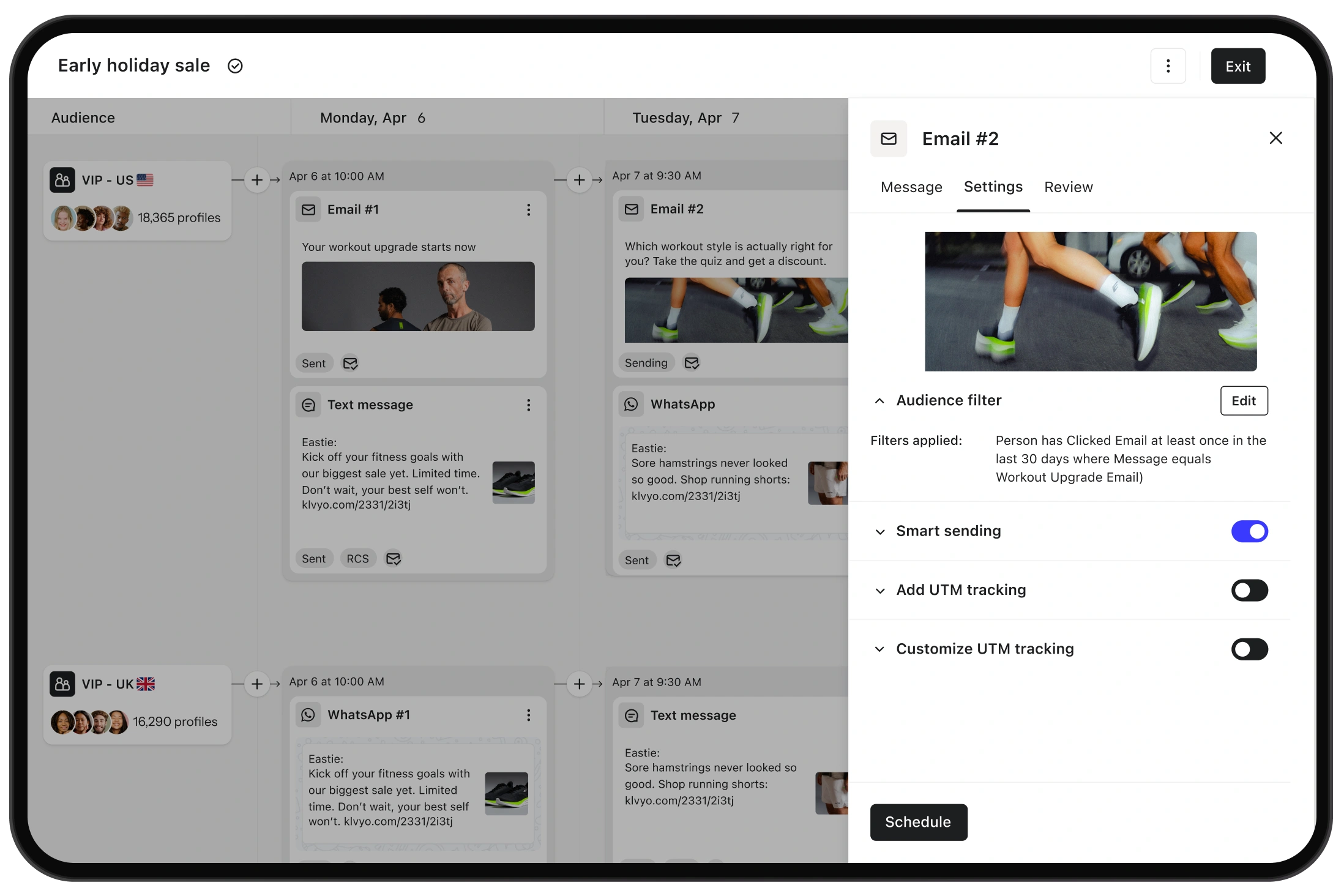The image size is (1344, 896).
Task: Click the "18,365 profiles" text
Action: click(179, 218)
